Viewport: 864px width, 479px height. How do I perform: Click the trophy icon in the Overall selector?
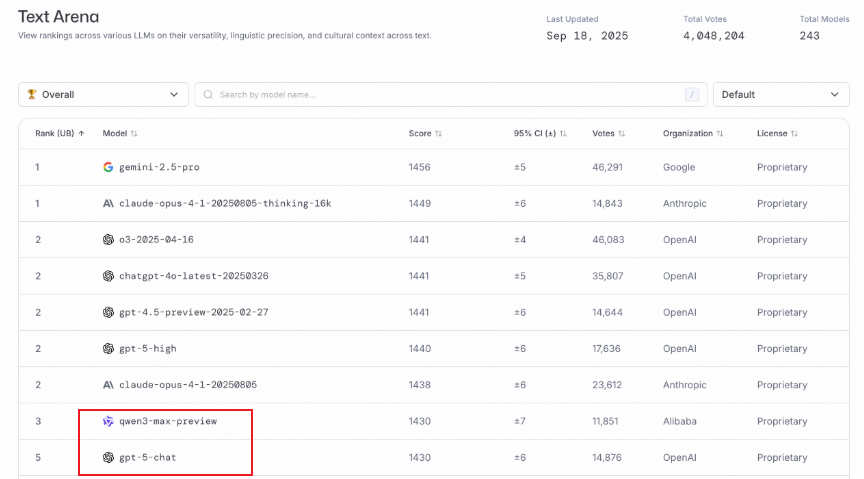31,94
